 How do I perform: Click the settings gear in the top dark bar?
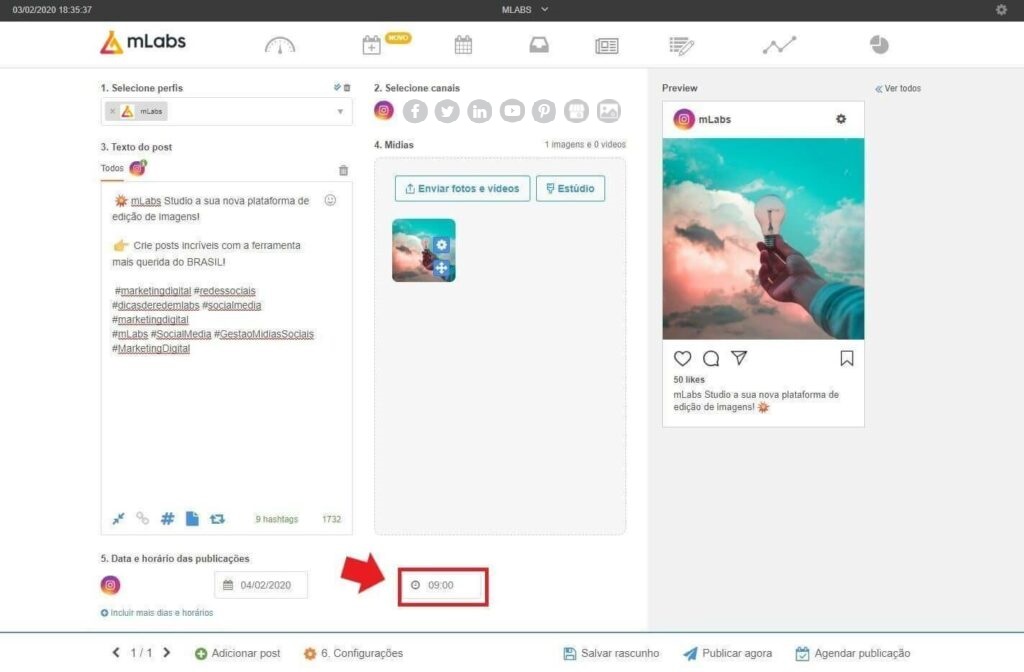pos(1001,10)
